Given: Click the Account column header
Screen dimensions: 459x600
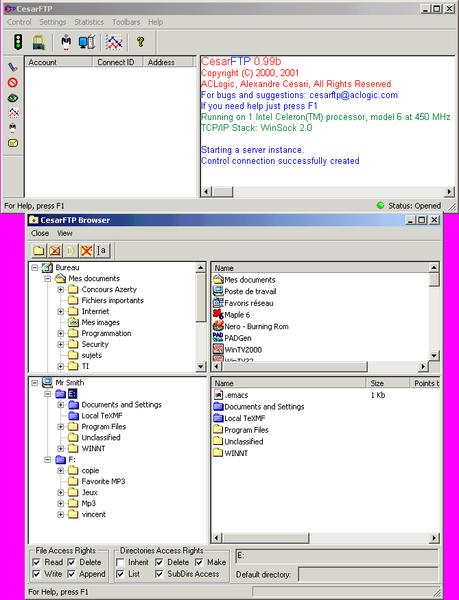Looking at the screenshot, I should (x=59, y=62).
